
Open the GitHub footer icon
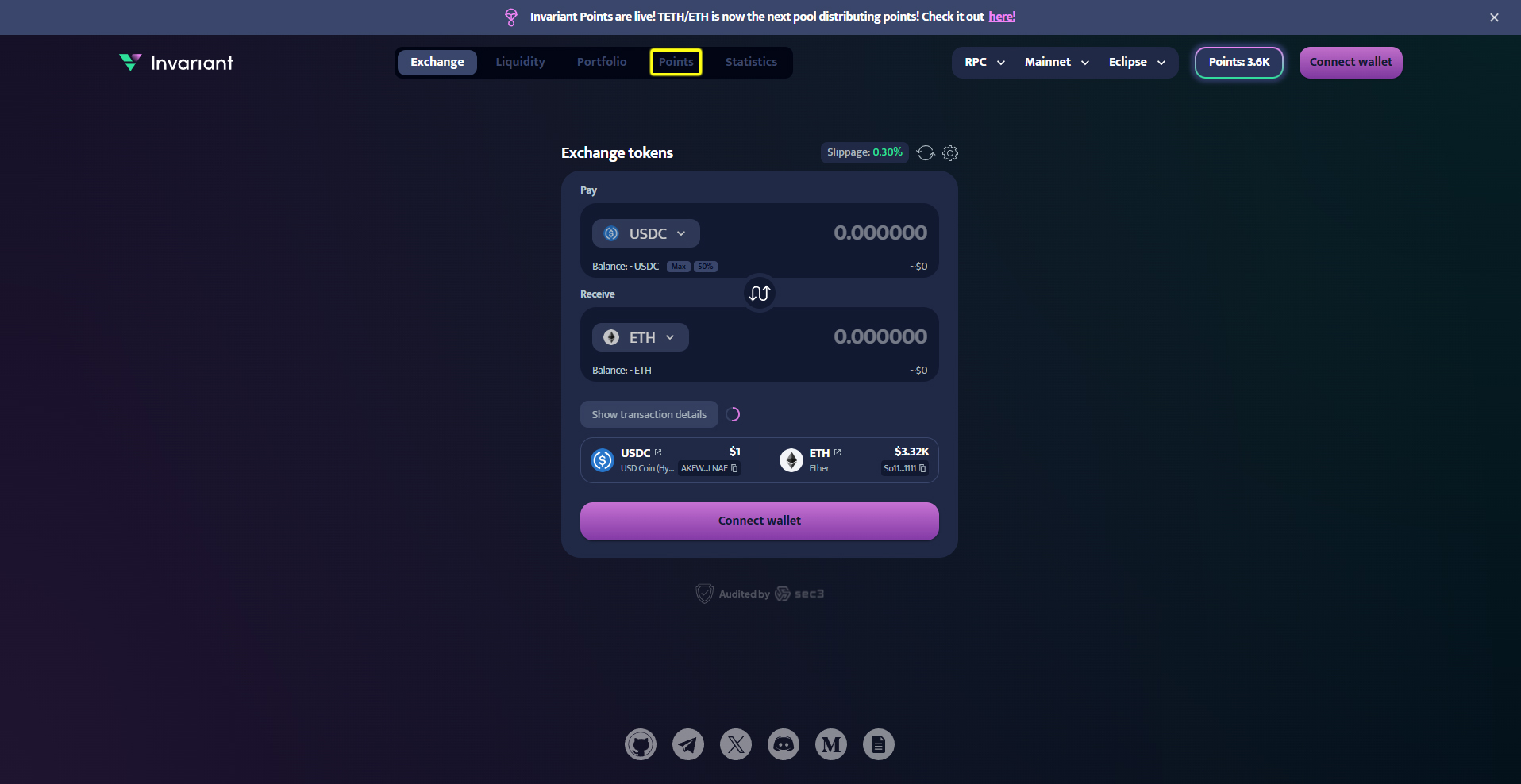tap(641, 744)
